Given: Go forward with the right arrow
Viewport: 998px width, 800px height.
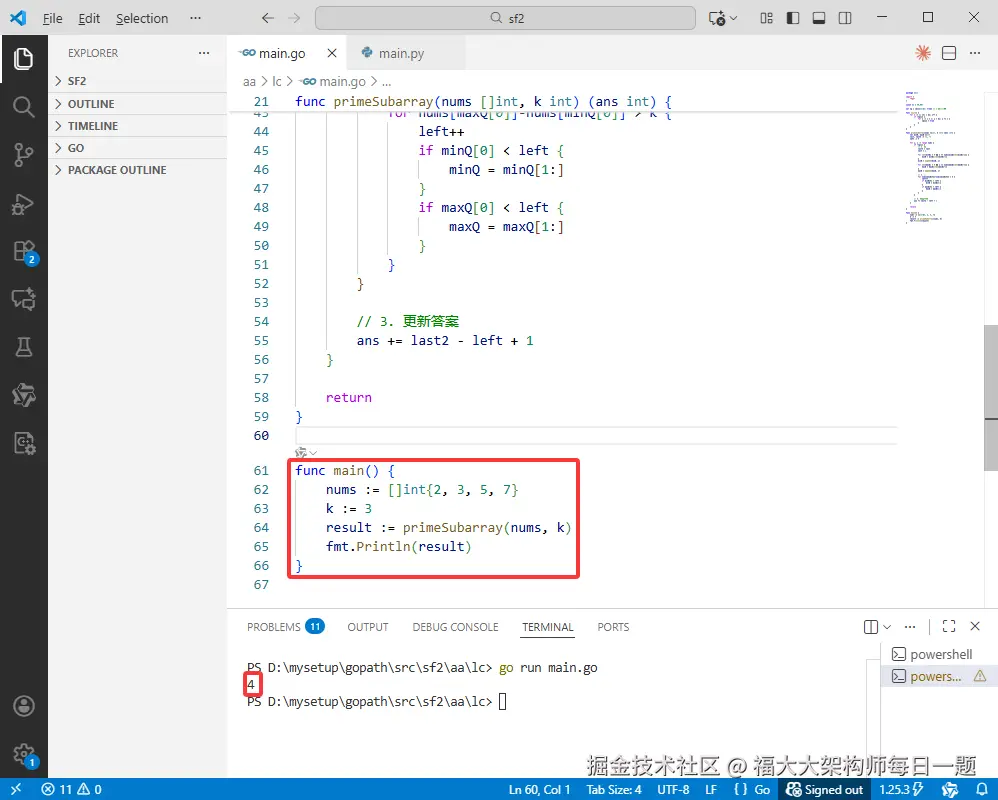Looking at the screenshot, I should click(293, 18).
